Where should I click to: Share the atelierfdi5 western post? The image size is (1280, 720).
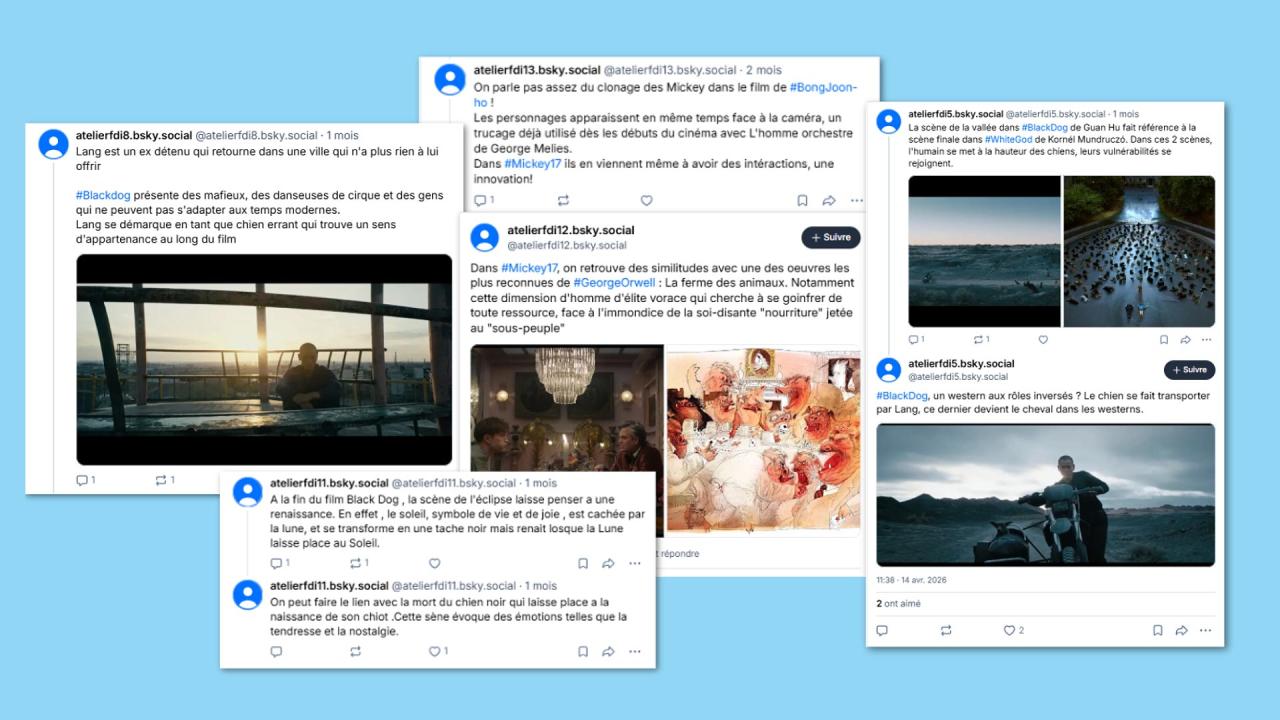pos(1181,630)
